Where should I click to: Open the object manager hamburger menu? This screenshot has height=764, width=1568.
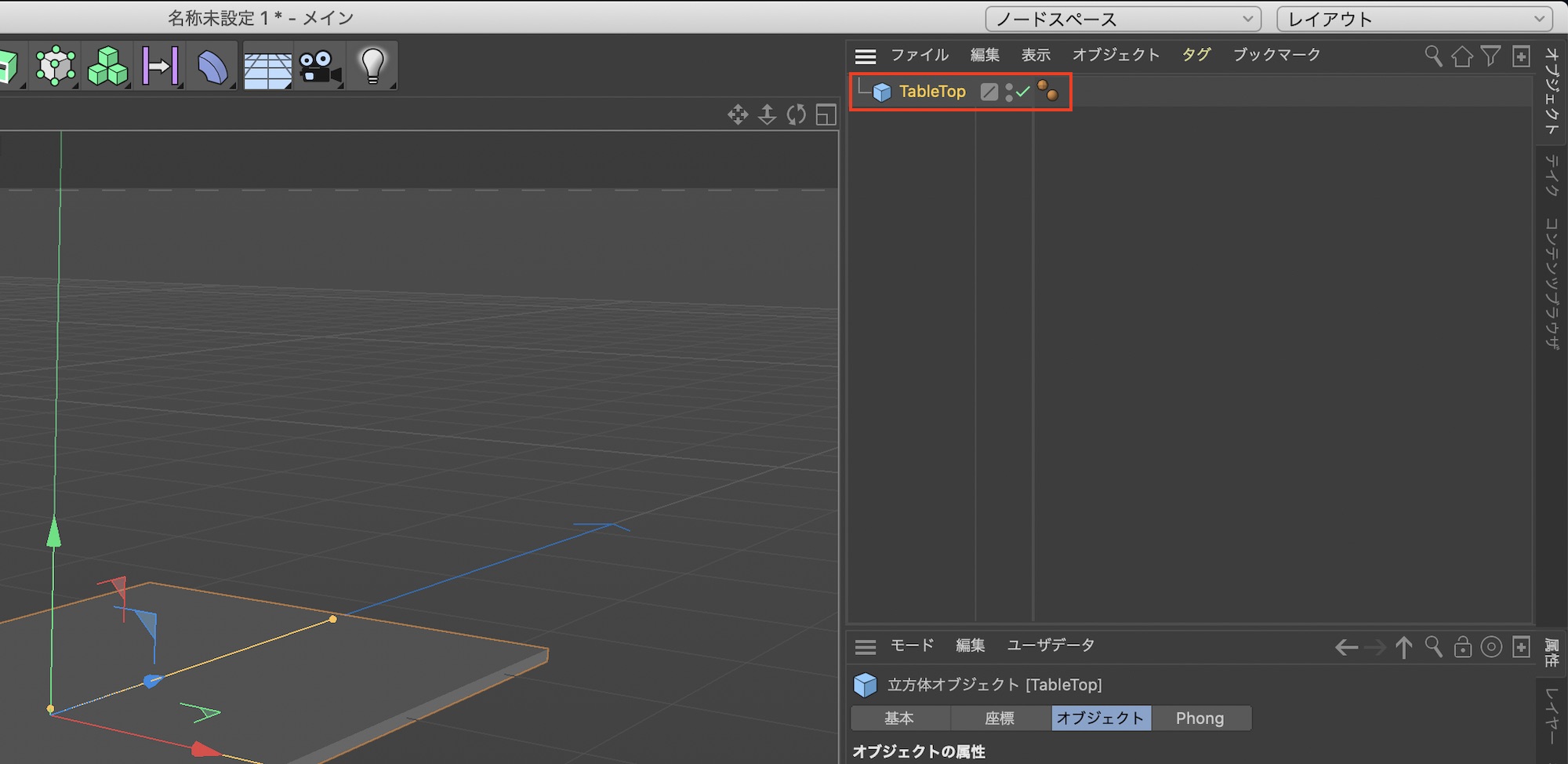866,56
